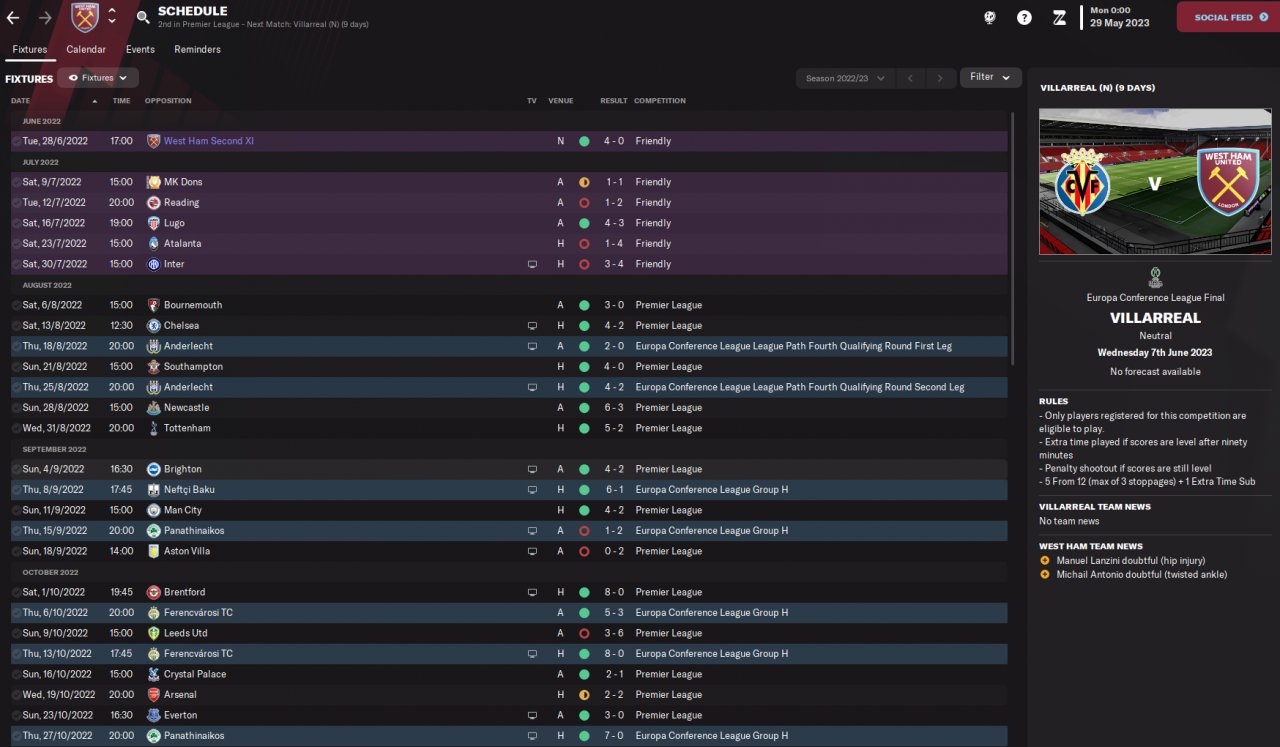
Task: Toggle the Fixtures view eye selector
Action: point(98,78)
